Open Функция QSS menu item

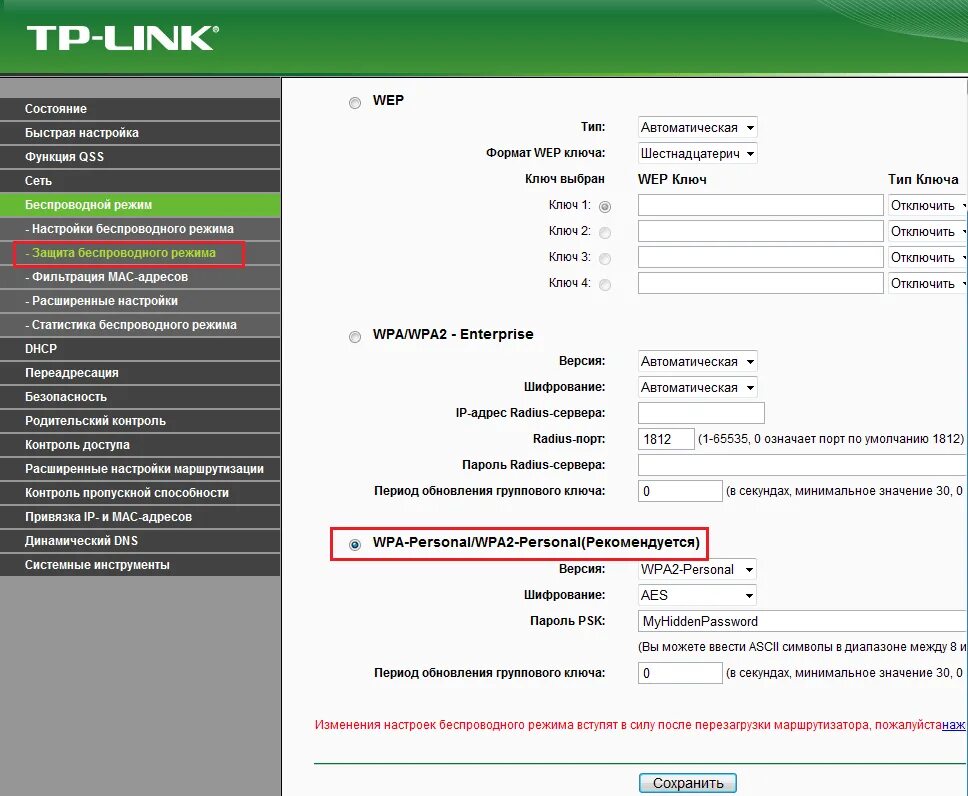pos(140,157)
